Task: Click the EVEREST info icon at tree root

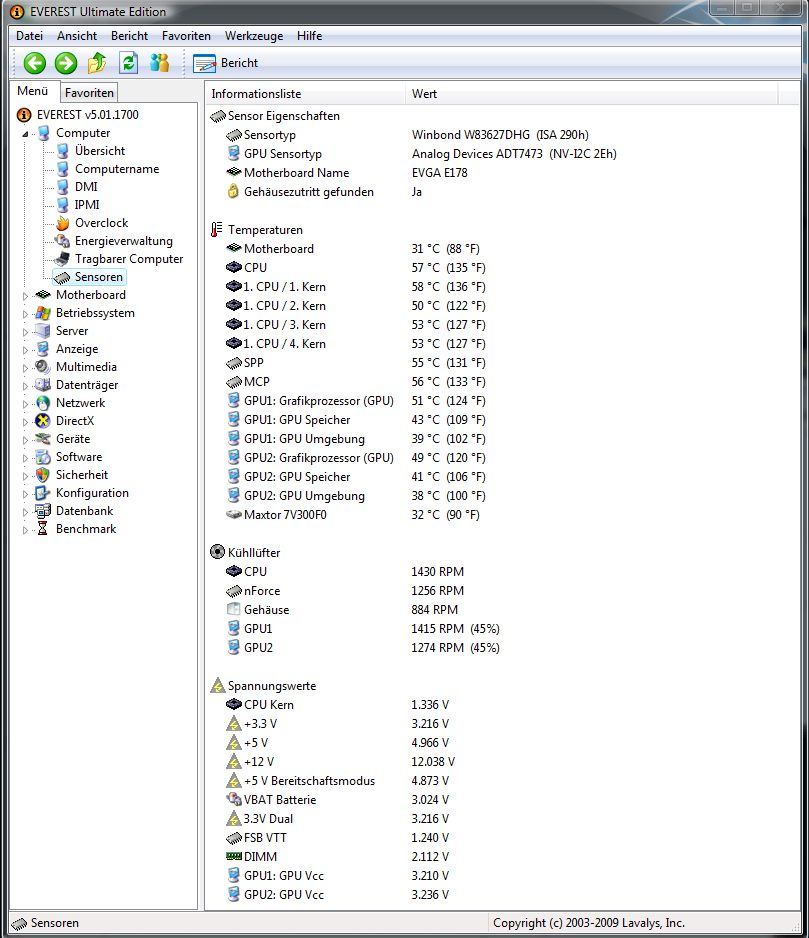Action: pos(24,114)
